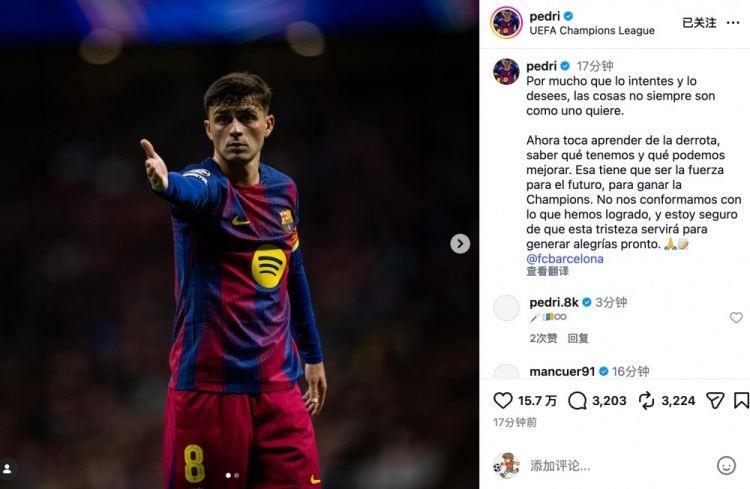Click 查看翻译 to translate the caption
Image resolution: width=750 pixels, height=489 pixels.
pyautogui.click(x=548, y=272)
